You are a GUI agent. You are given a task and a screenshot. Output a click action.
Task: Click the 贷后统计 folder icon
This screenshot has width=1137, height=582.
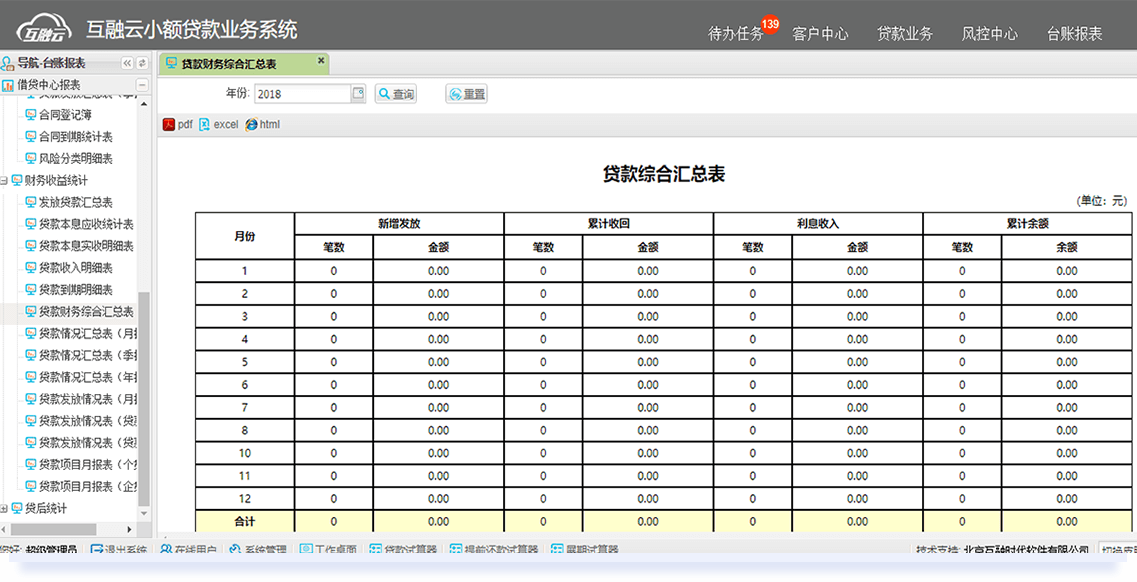(17, 509)
